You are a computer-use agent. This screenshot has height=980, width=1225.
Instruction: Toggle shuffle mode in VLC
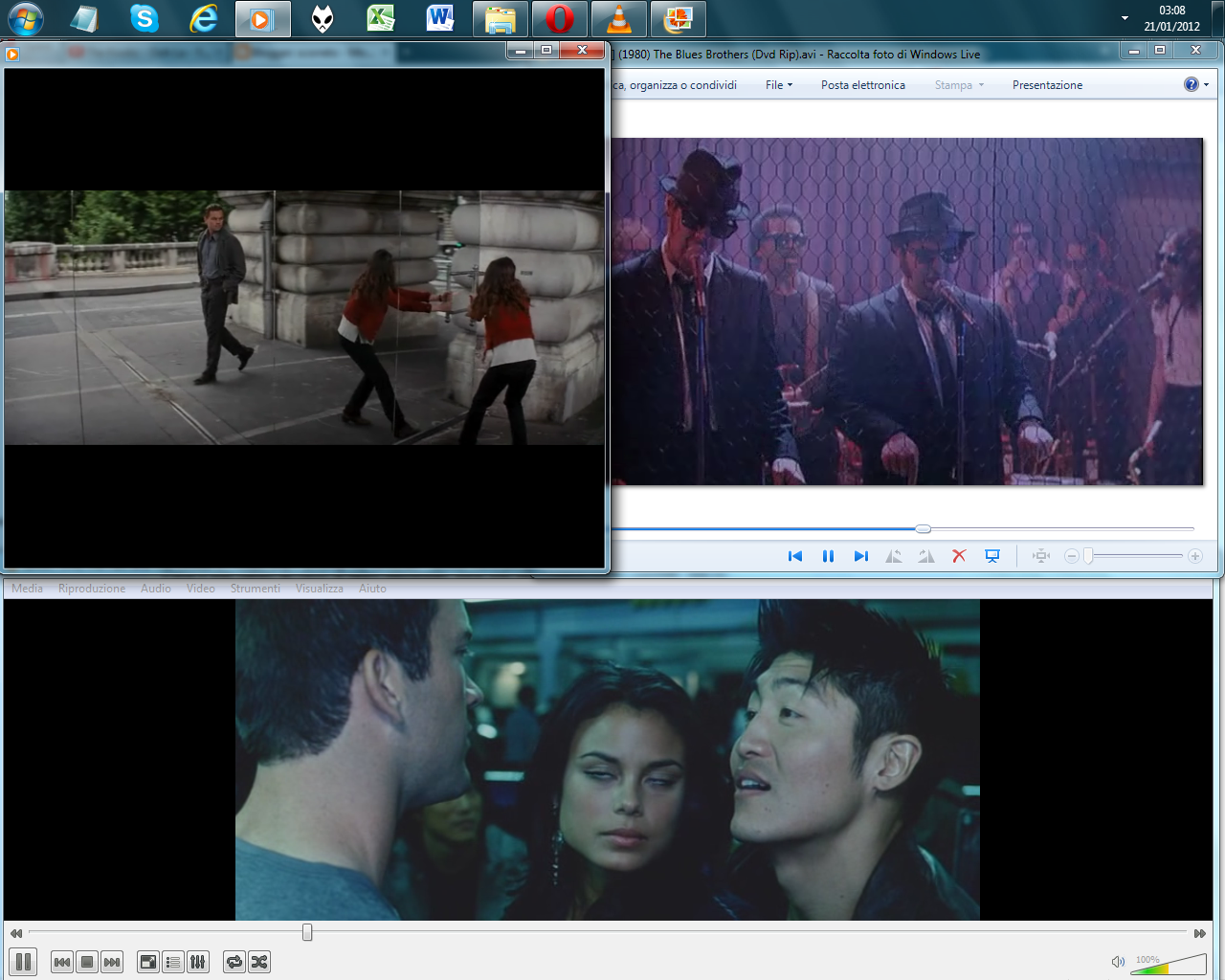click(259, 962)
